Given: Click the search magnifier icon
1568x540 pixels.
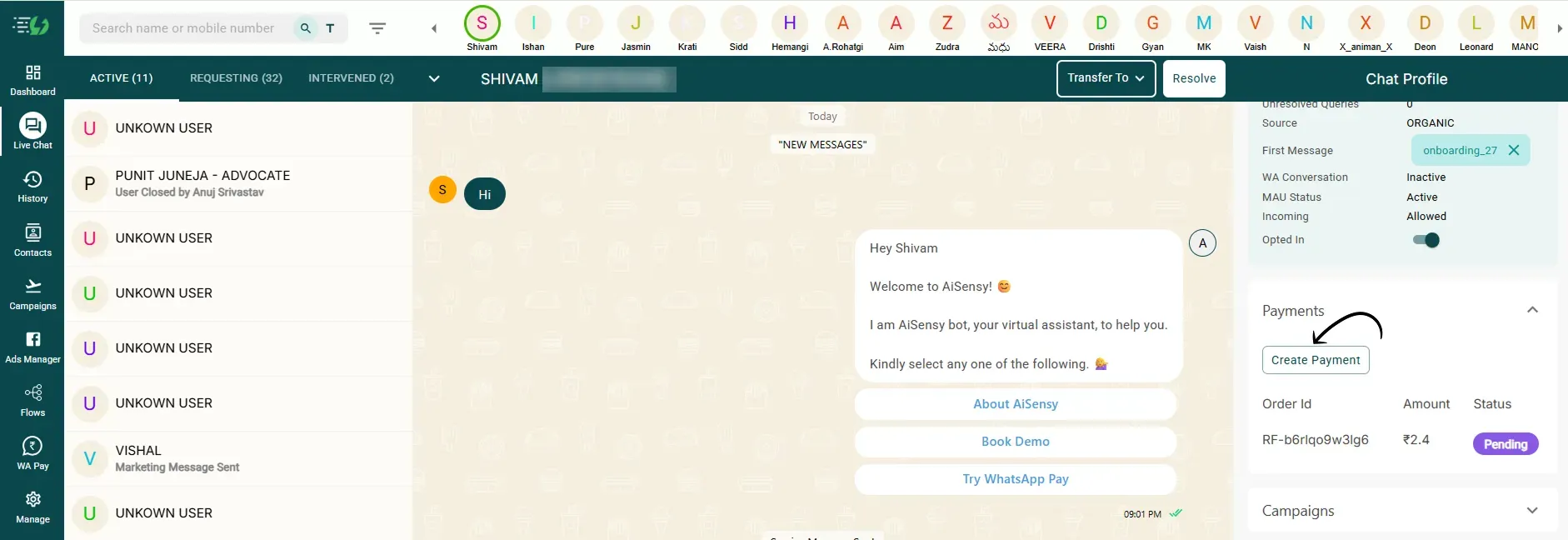Looking at the screenshot, I should tap(306, 28).
